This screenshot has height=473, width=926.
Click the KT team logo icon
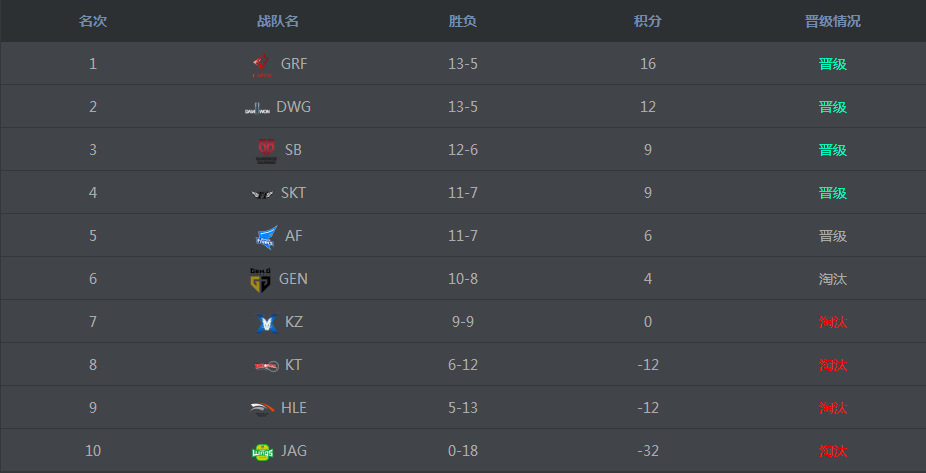[265, 366]
